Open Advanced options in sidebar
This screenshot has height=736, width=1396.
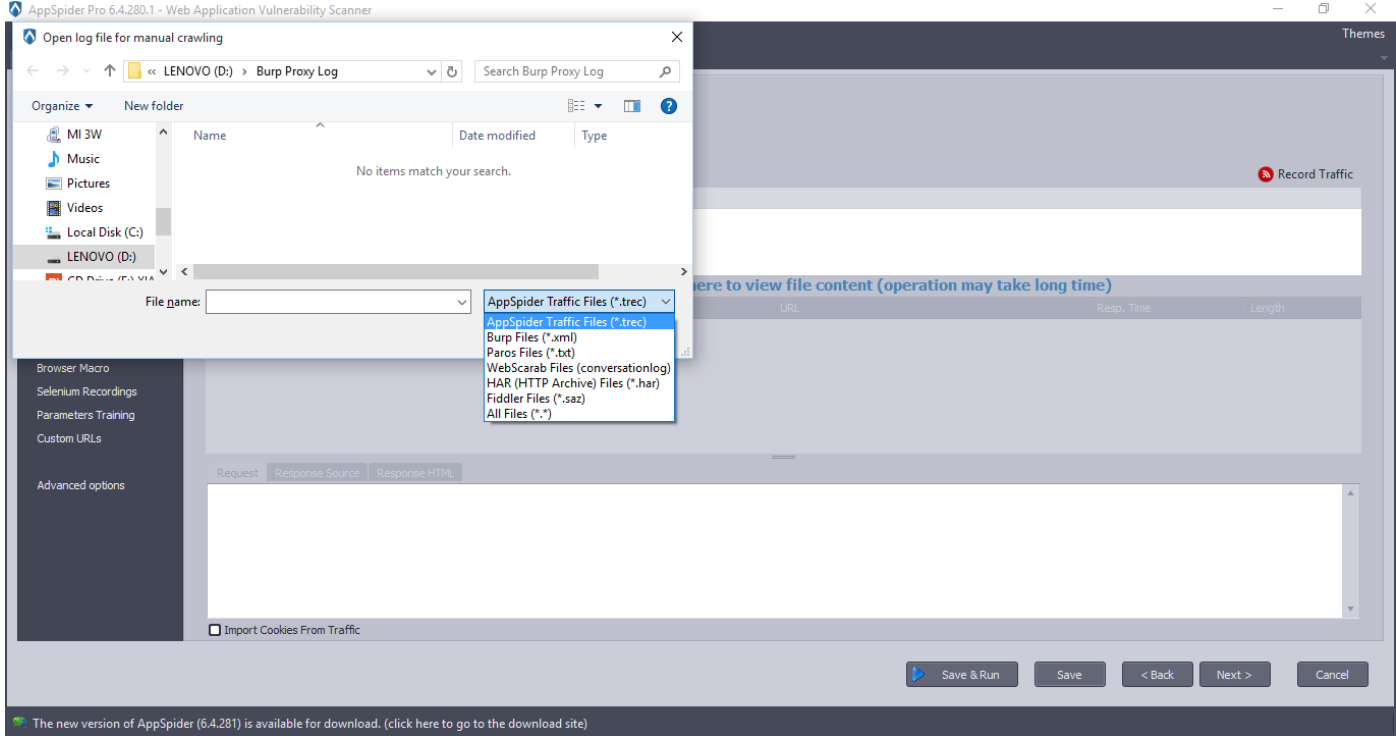point(81,485)
